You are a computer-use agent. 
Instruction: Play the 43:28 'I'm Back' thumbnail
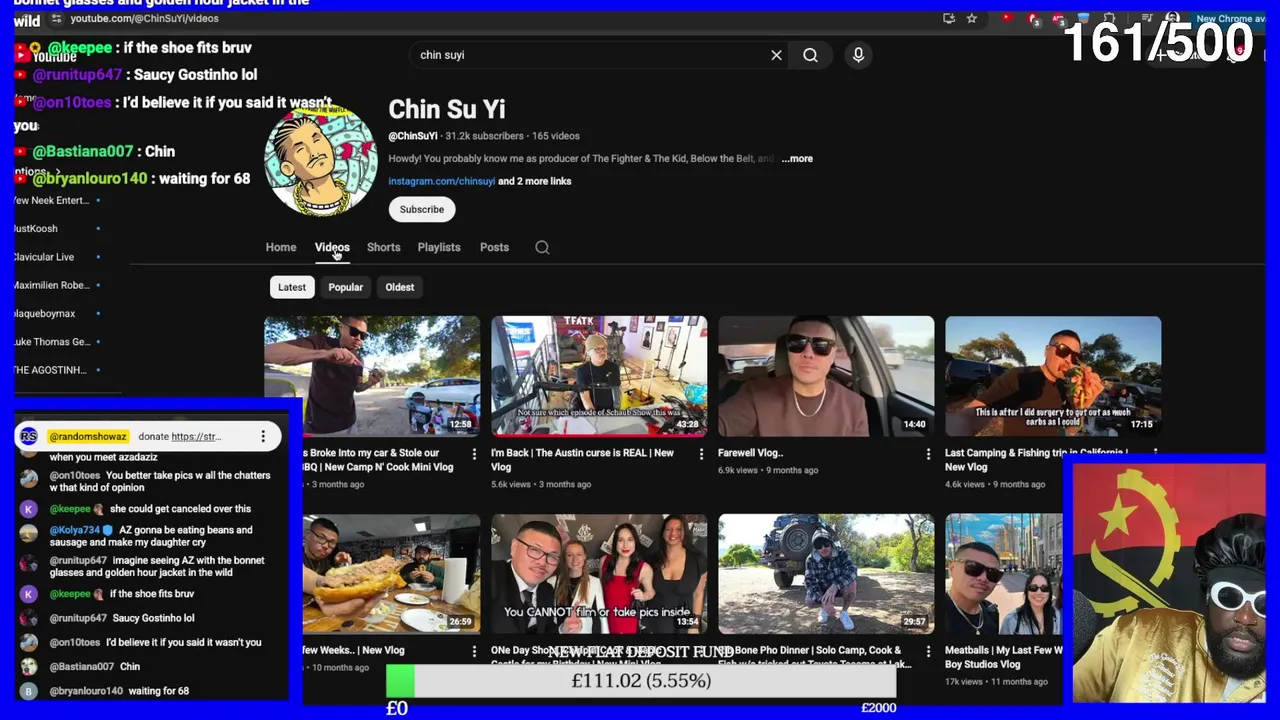click(599, 376)
